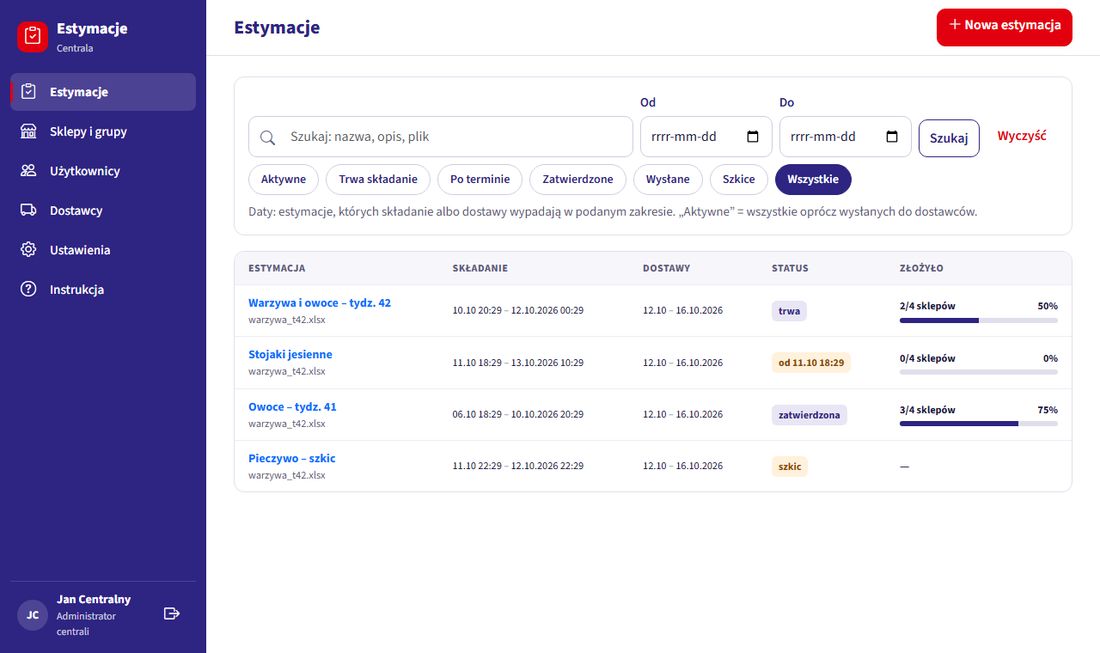Screen dimensions: 1100x653
Task: Select the Wysłane filter chip
Action: [x=668, y=180]
